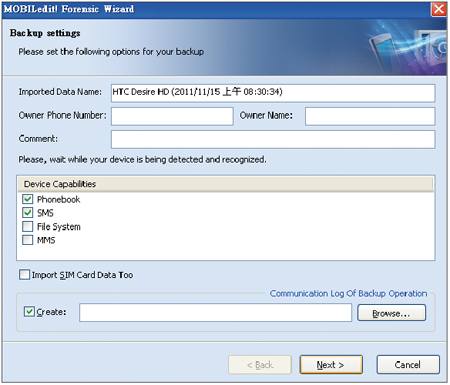450x385 pixels.
Task: Click the Owner Name input box
Action: pos(370,116)
